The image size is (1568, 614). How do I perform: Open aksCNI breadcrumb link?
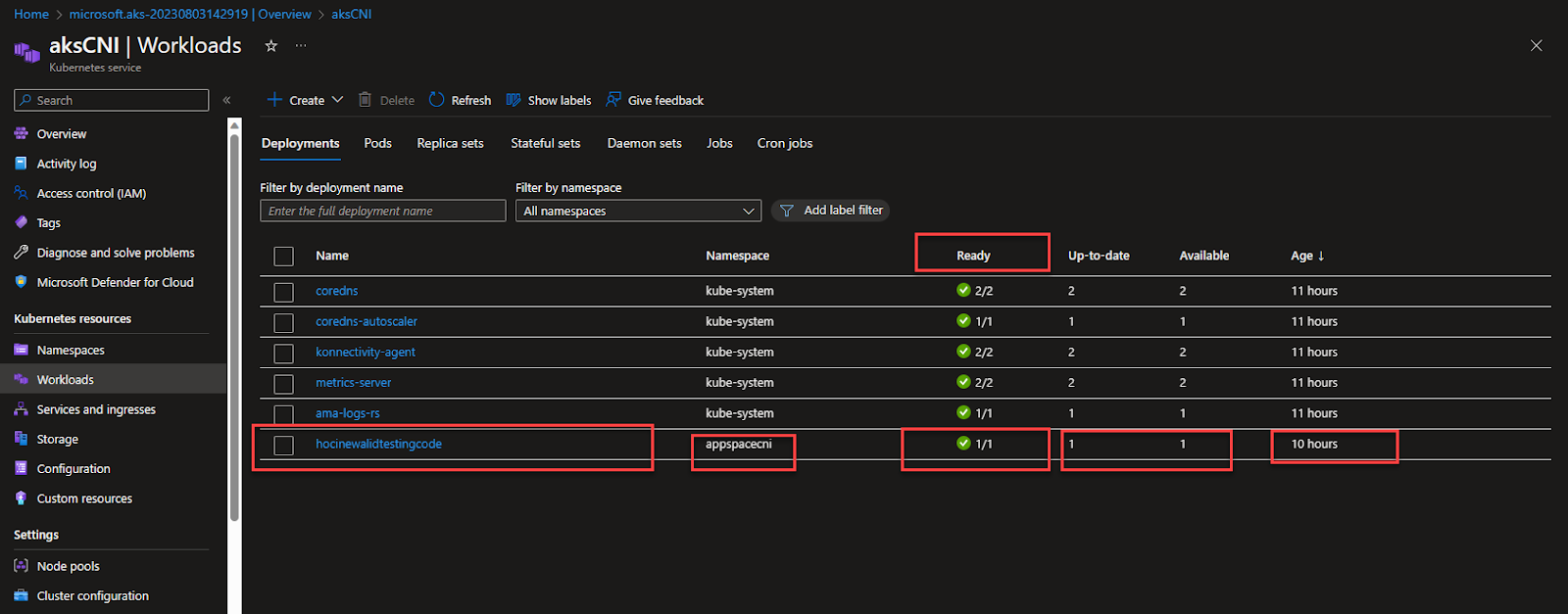point(351,14)
